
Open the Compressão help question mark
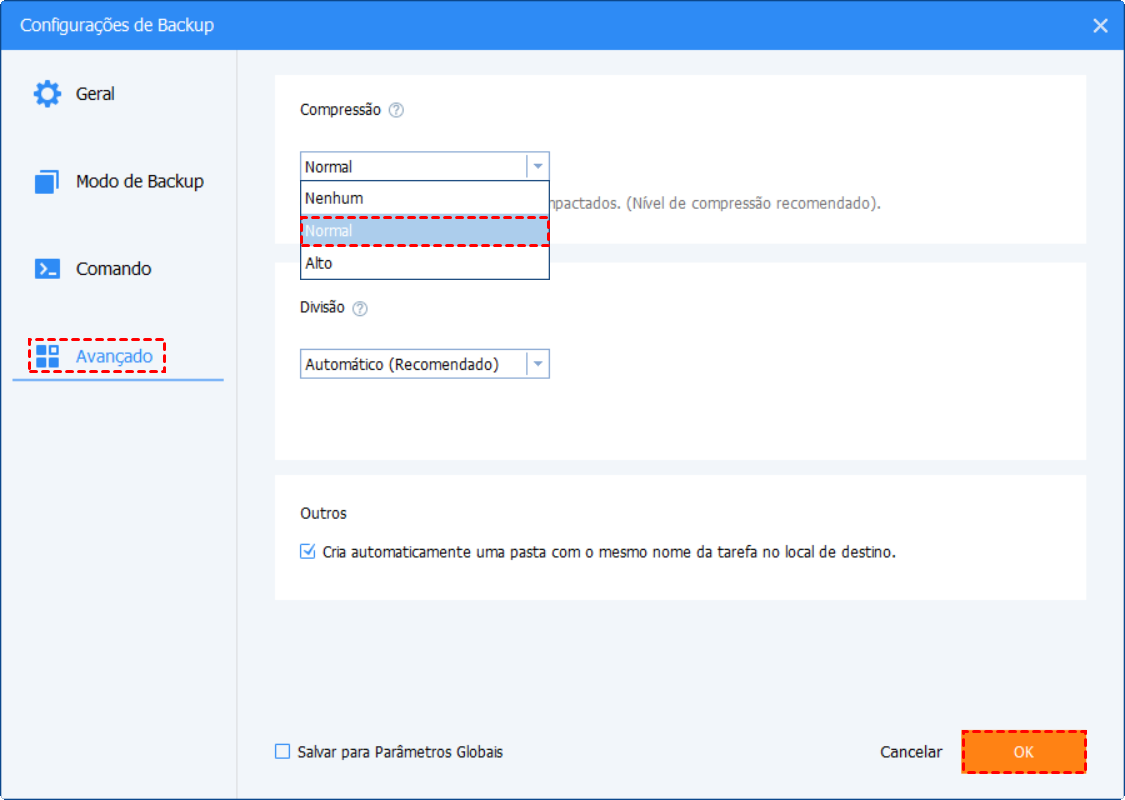[x=396, y=110]
